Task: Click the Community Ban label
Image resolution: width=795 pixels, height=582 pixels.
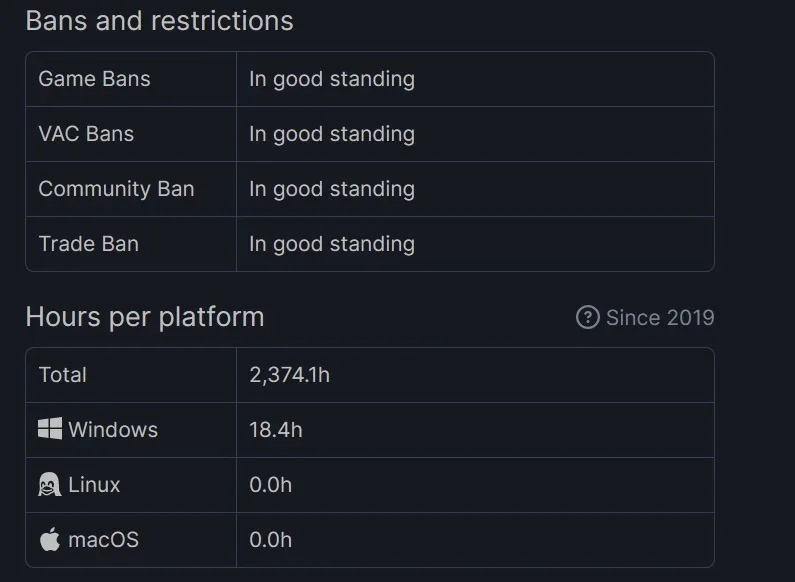Action: pos(117,189)
